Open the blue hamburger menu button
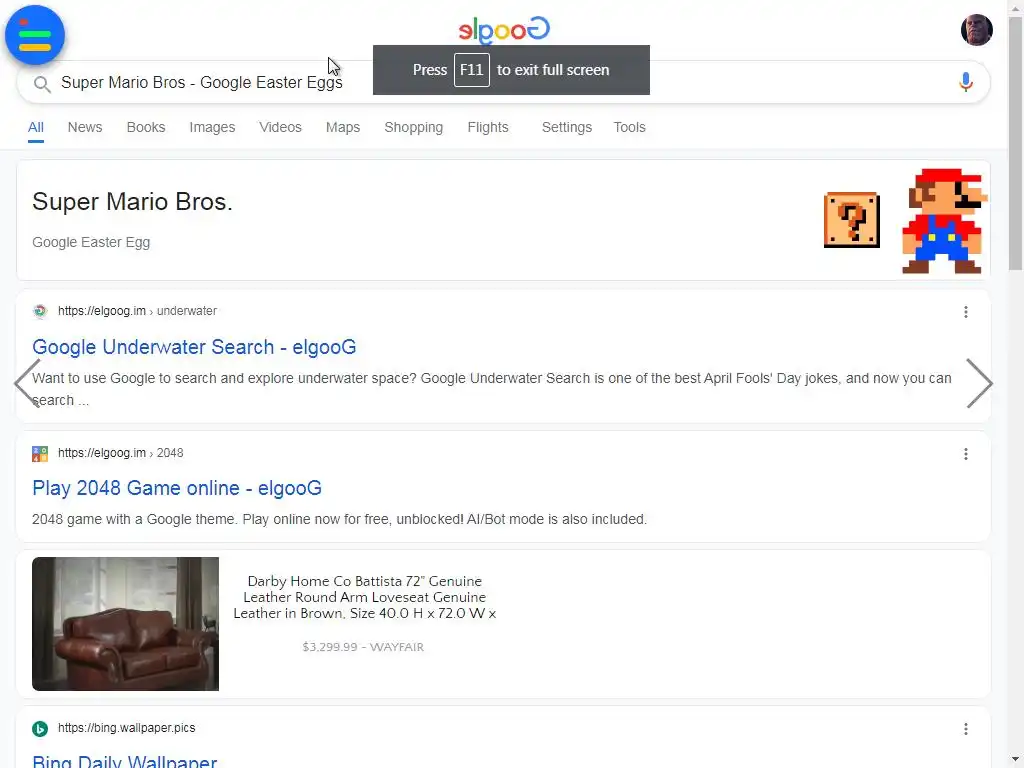The width and height of the screenshot is (1024, 768). [x=35, y=35]
